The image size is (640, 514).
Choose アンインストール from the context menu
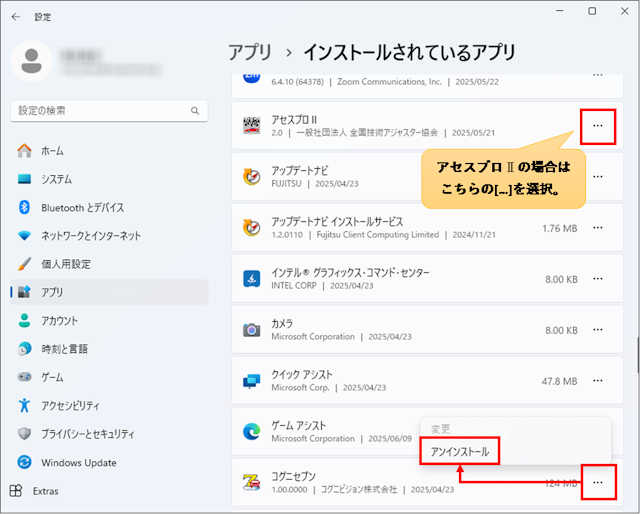460,452
